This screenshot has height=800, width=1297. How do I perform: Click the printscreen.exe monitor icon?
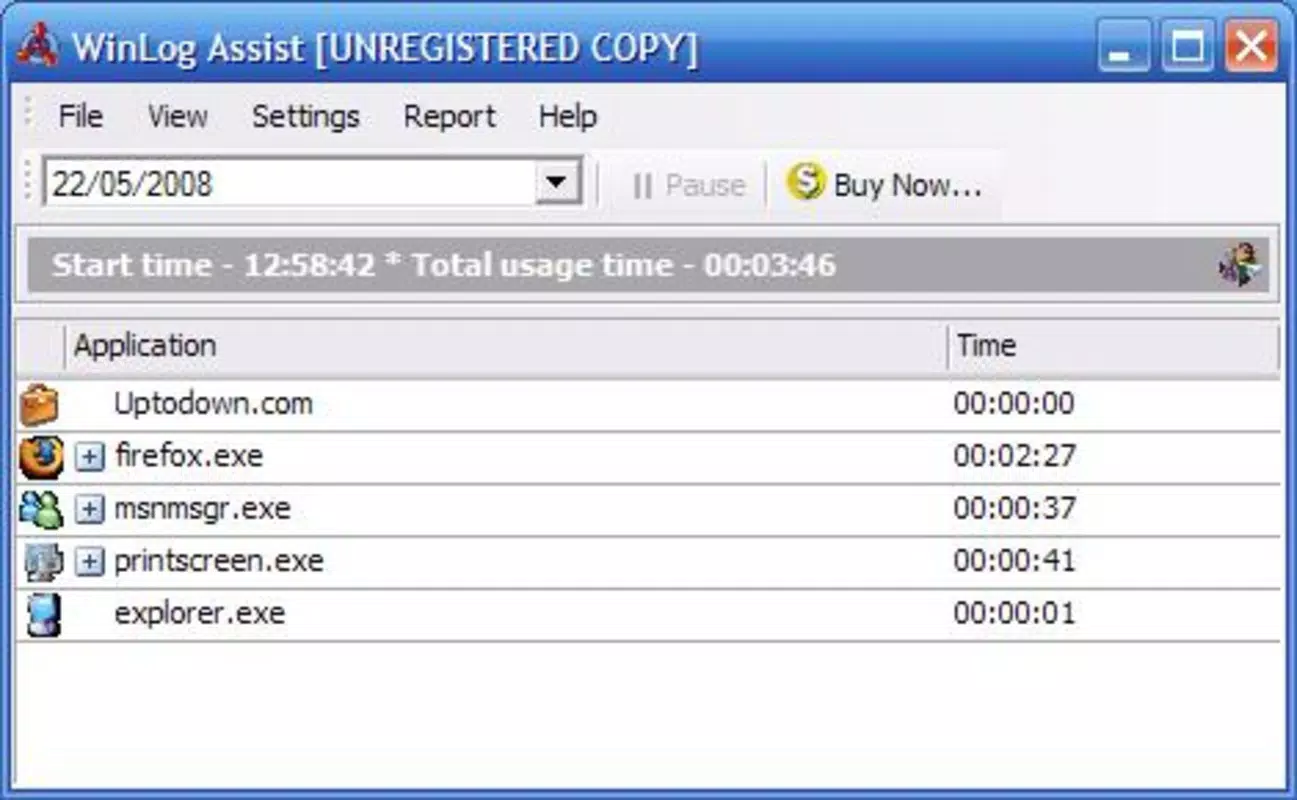tap(42, 561)
